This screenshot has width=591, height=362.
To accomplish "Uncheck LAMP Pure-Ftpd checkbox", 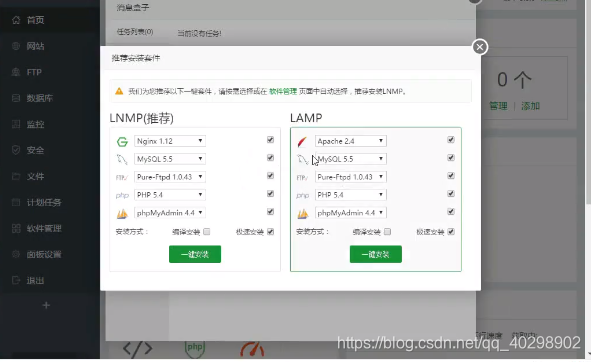I will click(x=451, y=176).
